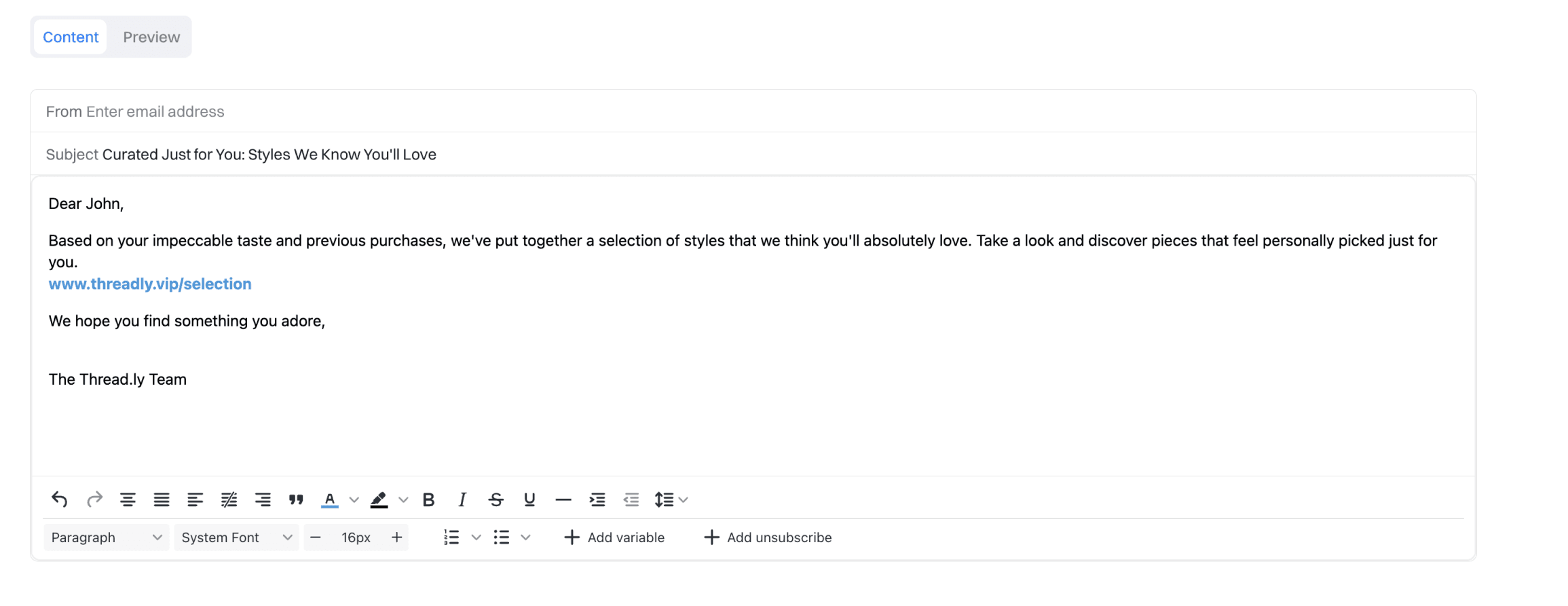Click the Redo arrow in the toolbar
The image size is (1568, 606).
[x=95, y=499]
